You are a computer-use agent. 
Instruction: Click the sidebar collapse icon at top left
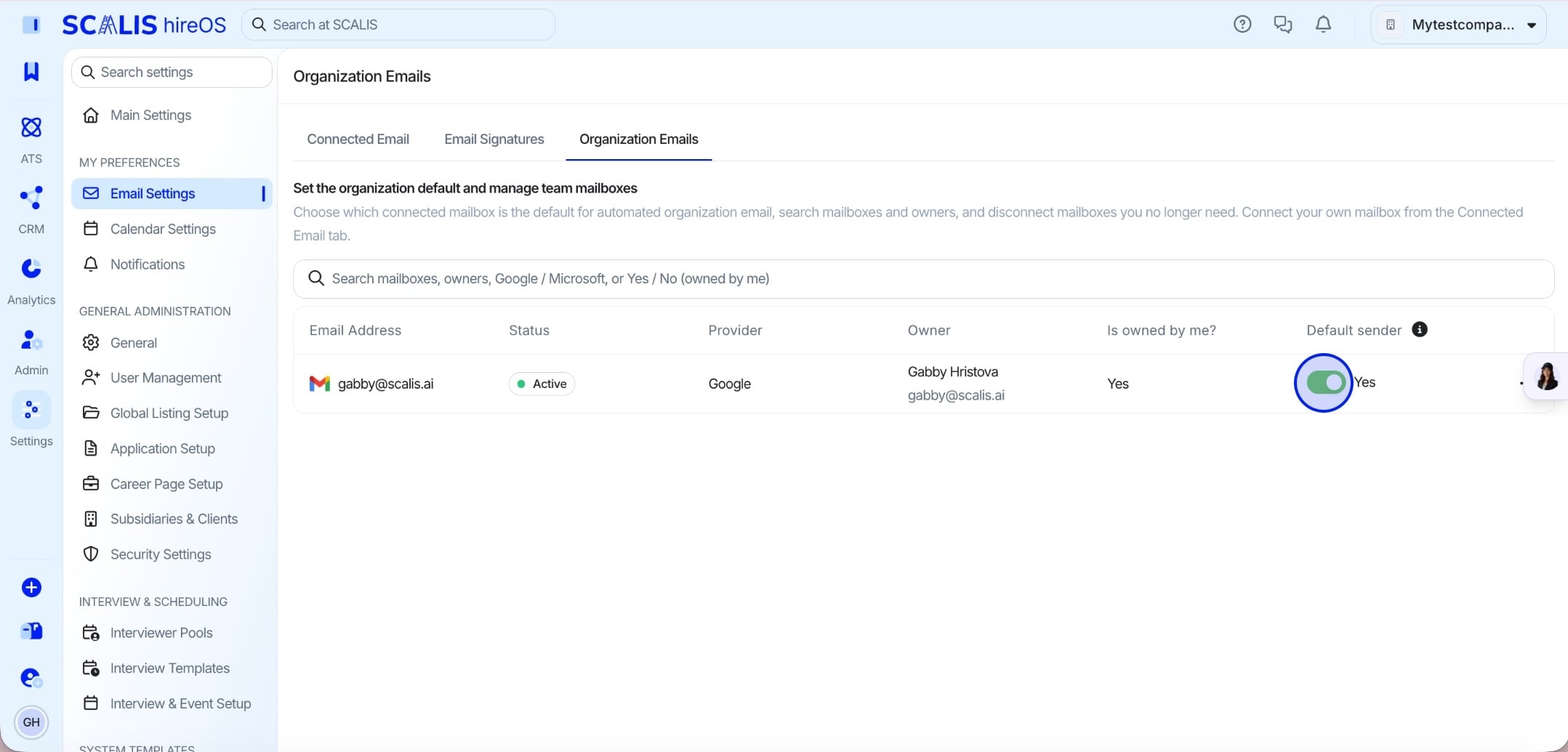click(31, 25)
